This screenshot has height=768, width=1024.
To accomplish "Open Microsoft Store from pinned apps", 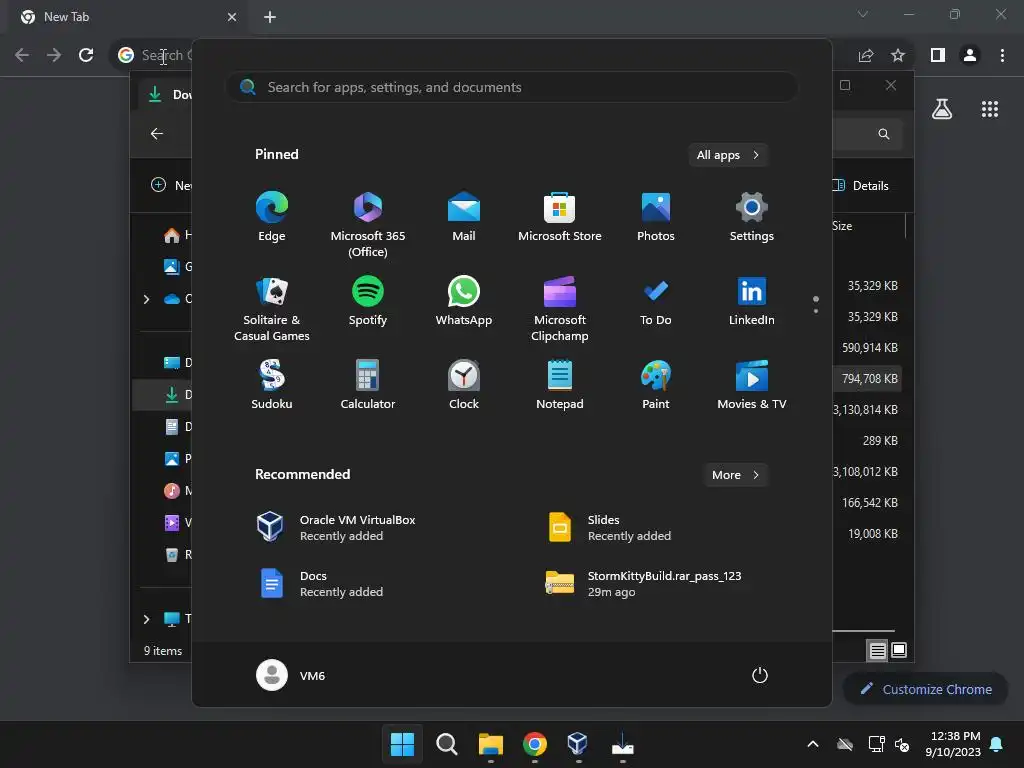I will pos(560,217).
